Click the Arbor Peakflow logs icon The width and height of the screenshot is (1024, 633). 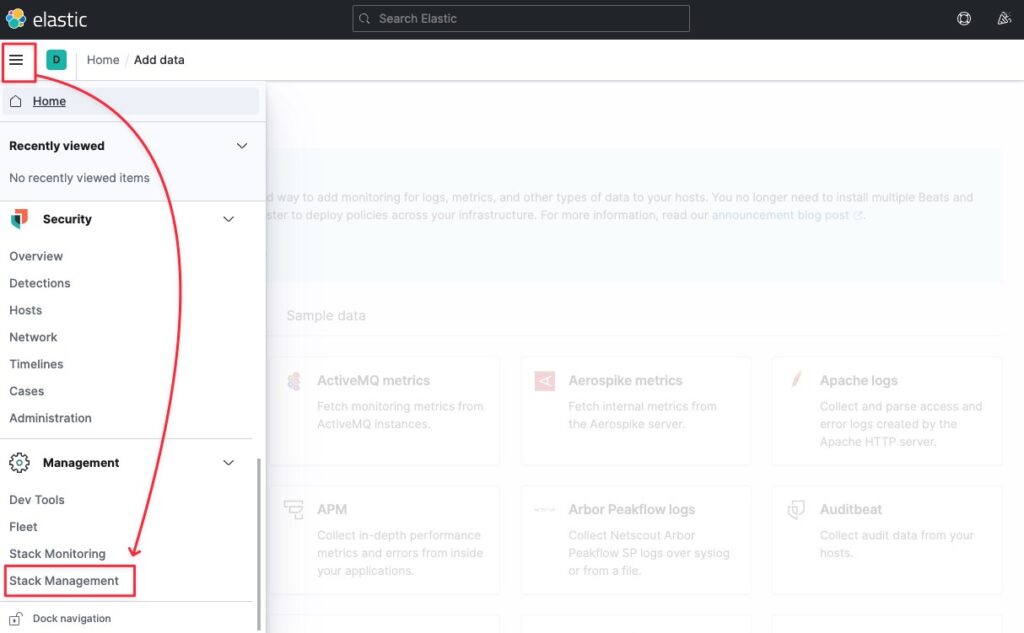tap(544, 510)
